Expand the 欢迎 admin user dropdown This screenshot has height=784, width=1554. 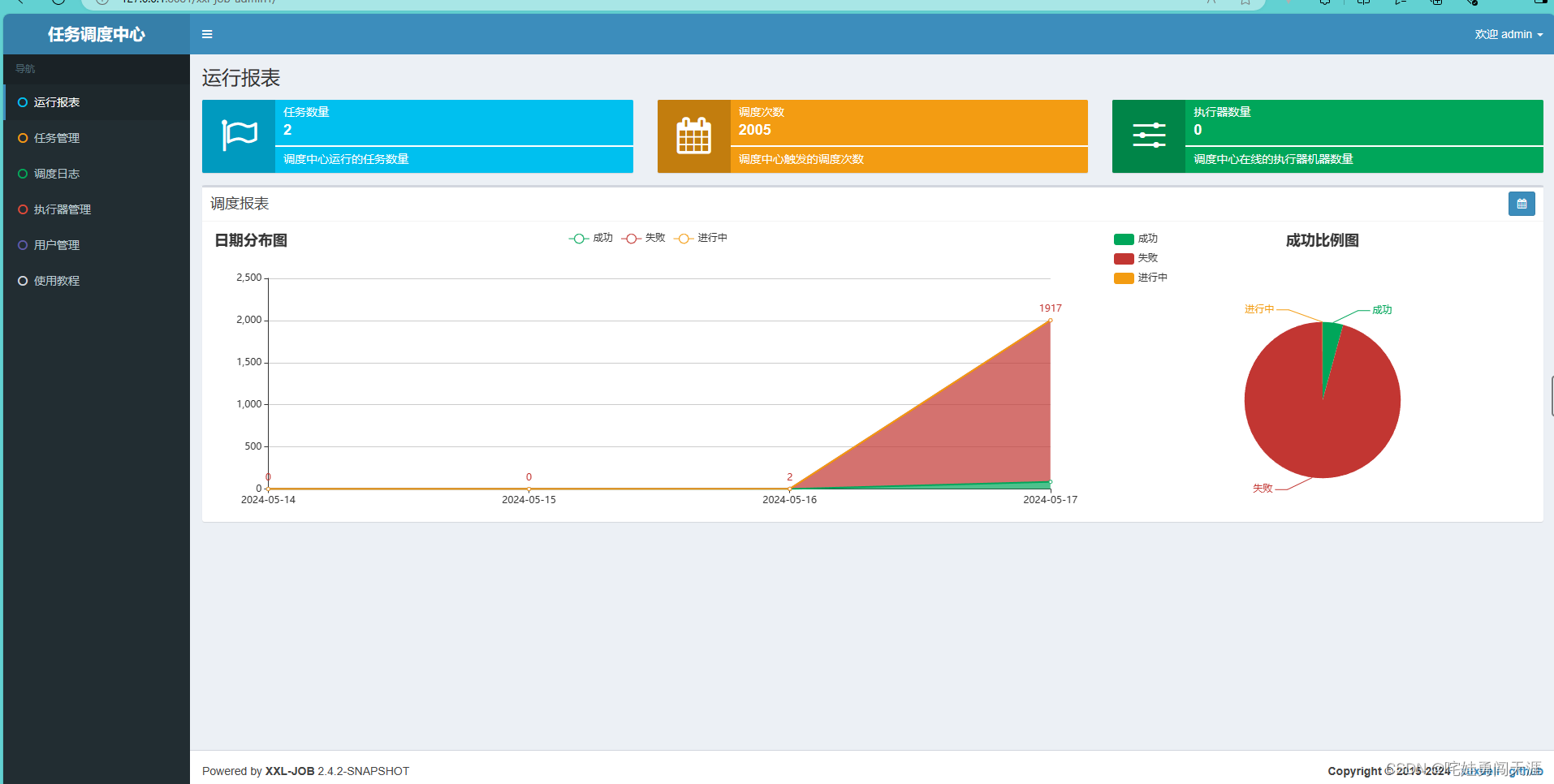[1509, 34]
